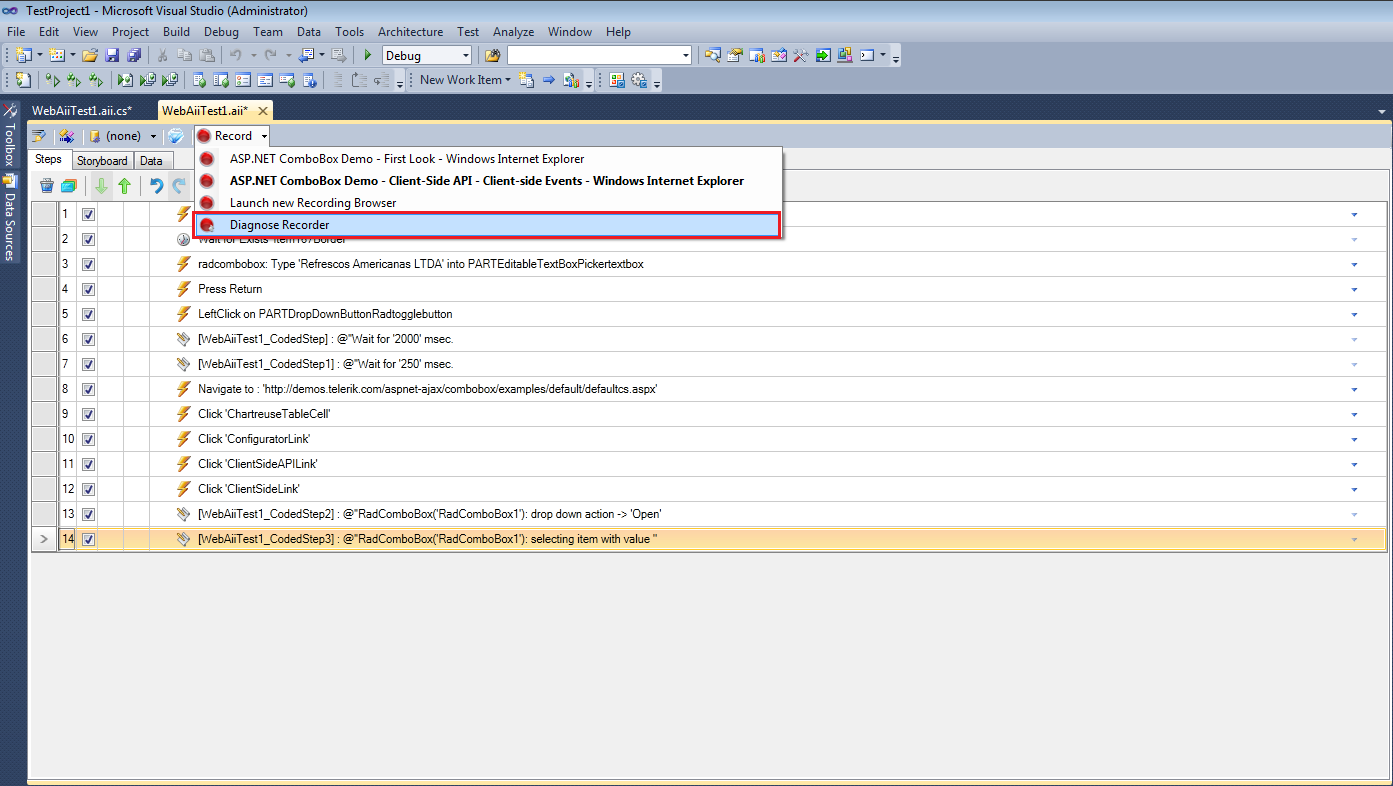Open the (none) dropdown in test toolbar
1393x786 pixels.
pos(153,136)
